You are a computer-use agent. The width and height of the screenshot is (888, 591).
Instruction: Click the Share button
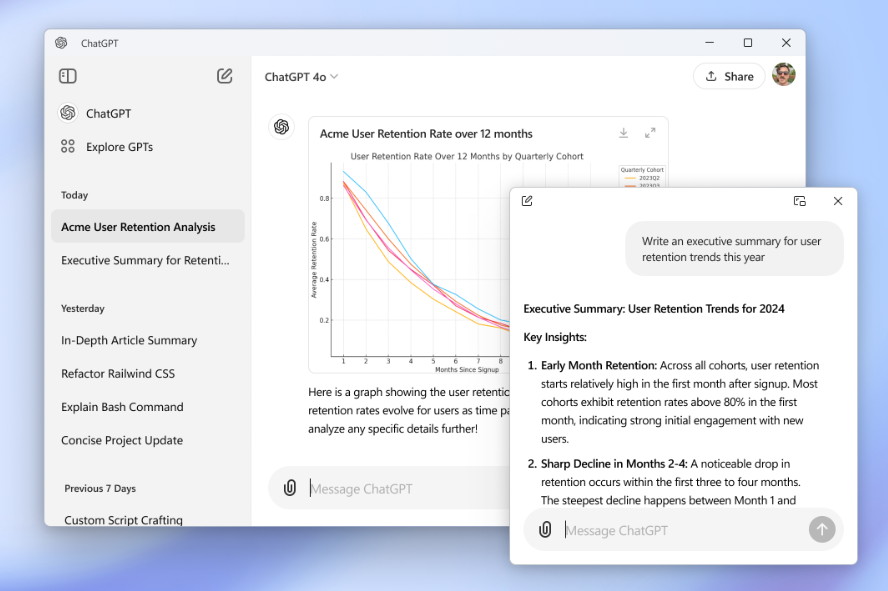(x=729, y=76)
